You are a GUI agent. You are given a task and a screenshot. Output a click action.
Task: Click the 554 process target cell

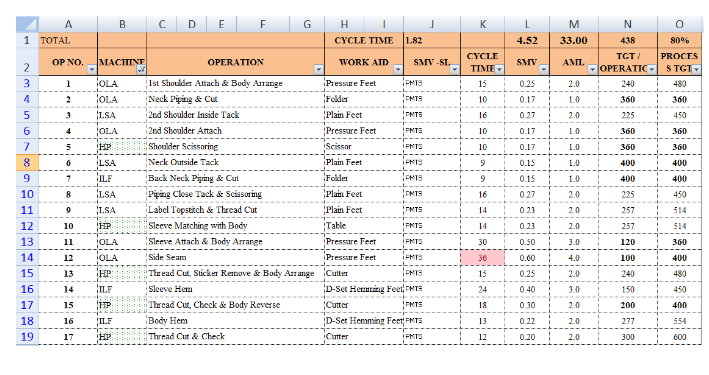680,321
